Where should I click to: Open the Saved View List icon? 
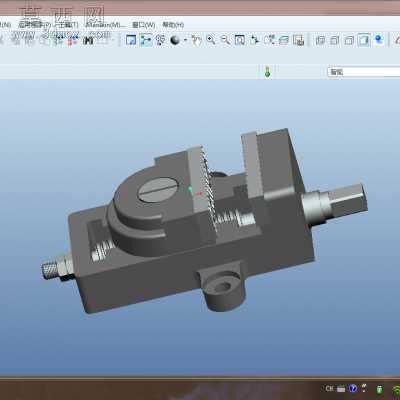269,40
